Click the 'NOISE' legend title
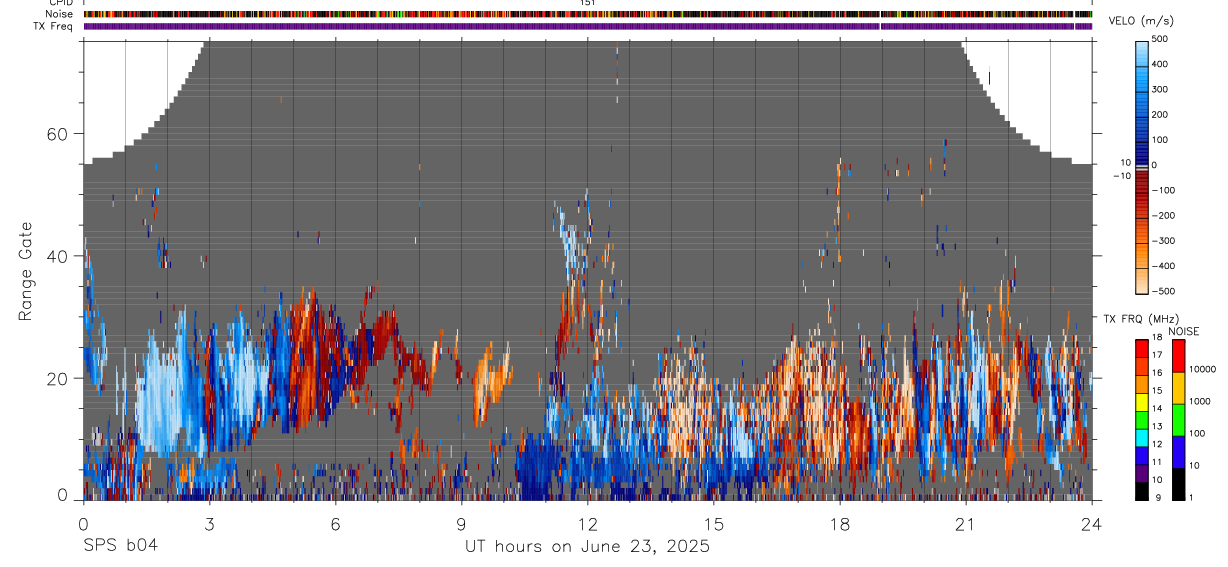Viewport: 1228px width, 567px height. coord(1184,332)
